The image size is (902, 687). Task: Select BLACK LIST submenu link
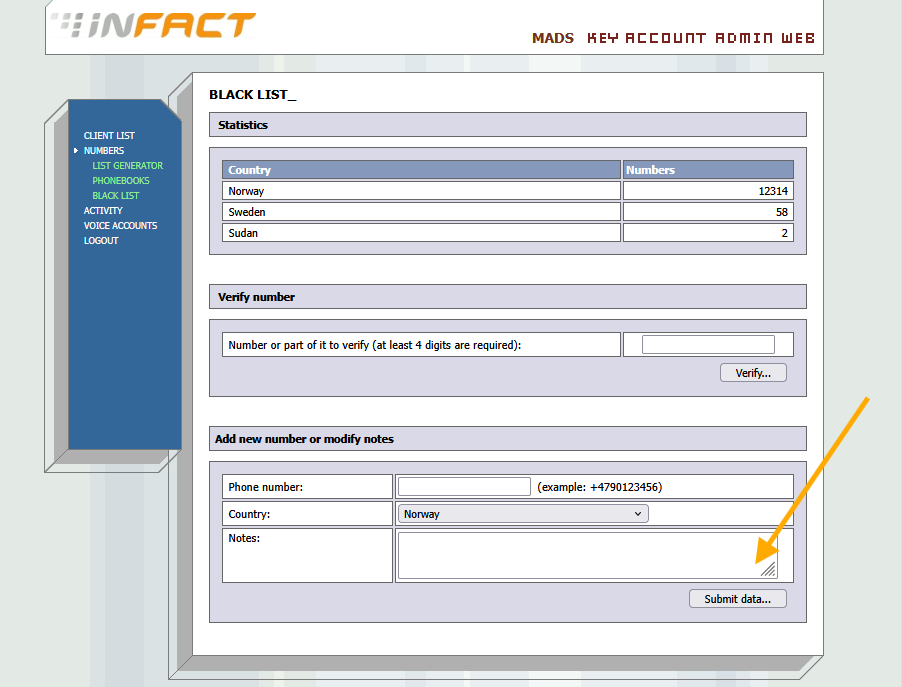(x=115, y=196)
